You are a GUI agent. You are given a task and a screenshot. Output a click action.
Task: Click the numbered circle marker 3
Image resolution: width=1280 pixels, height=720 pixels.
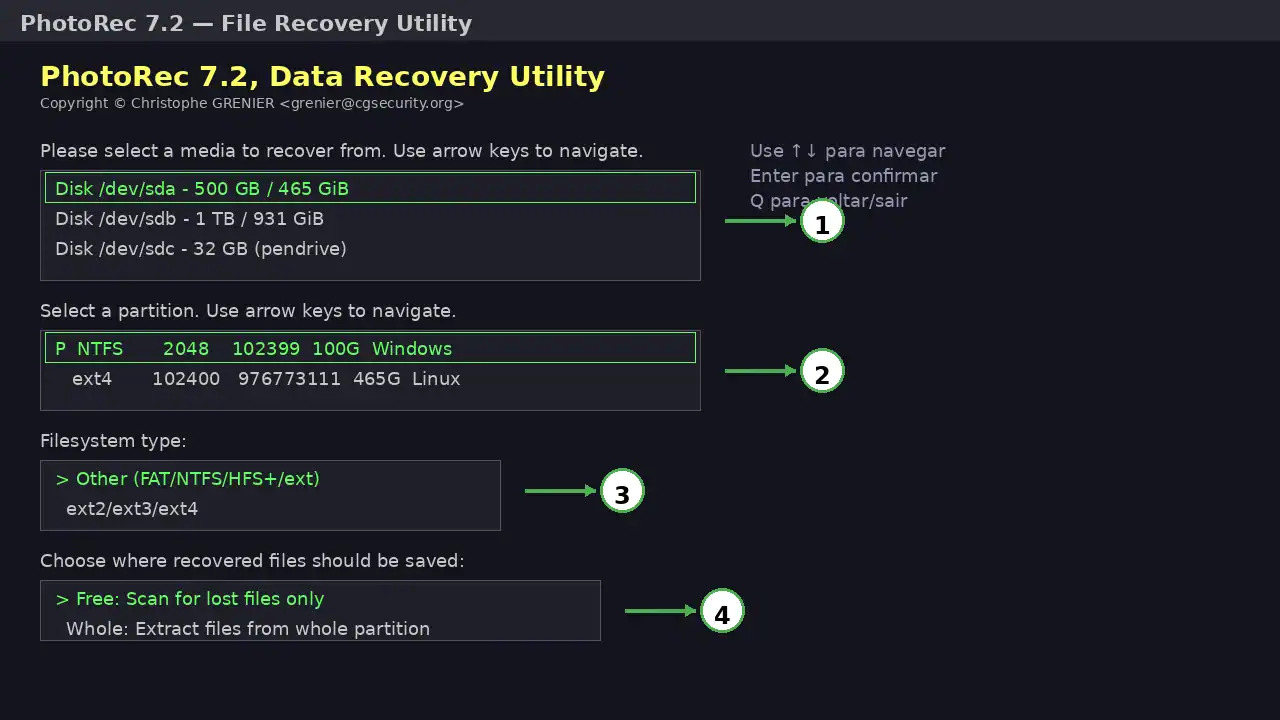click(622, 491)
